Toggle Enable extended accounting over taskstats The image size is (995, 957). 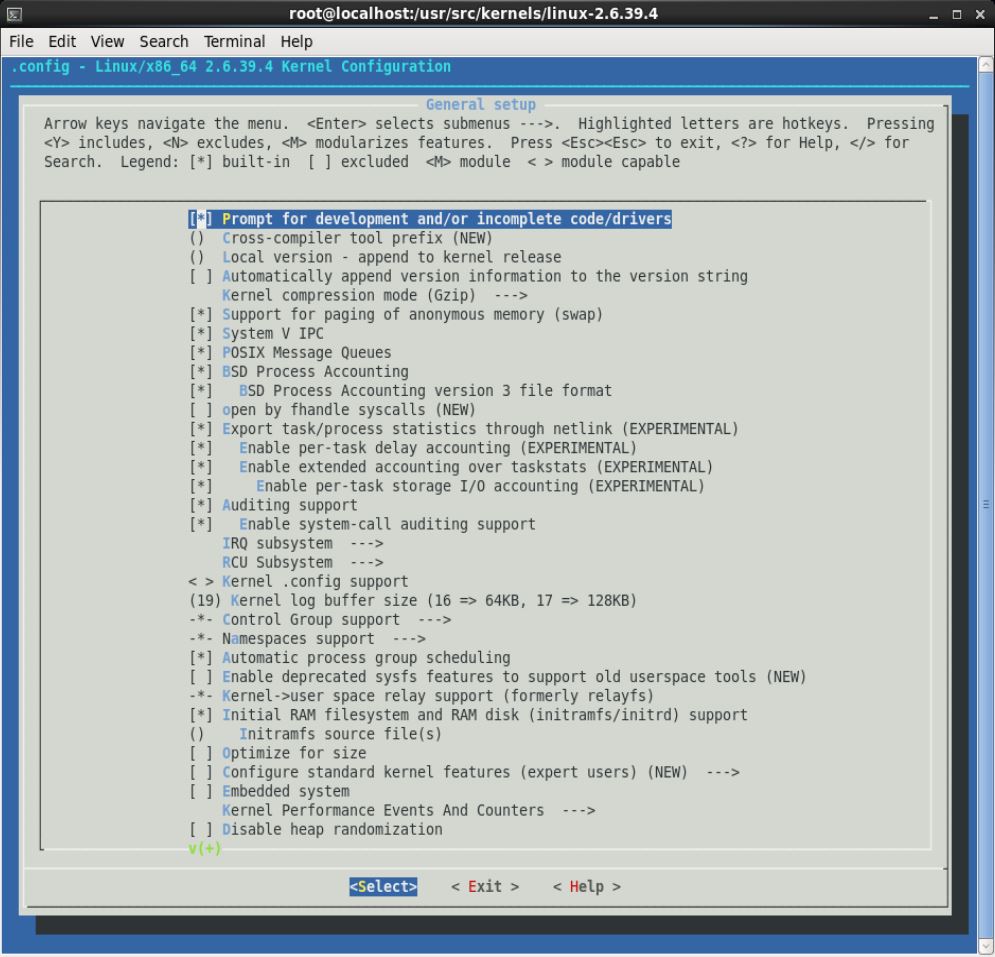click(451, 466)
